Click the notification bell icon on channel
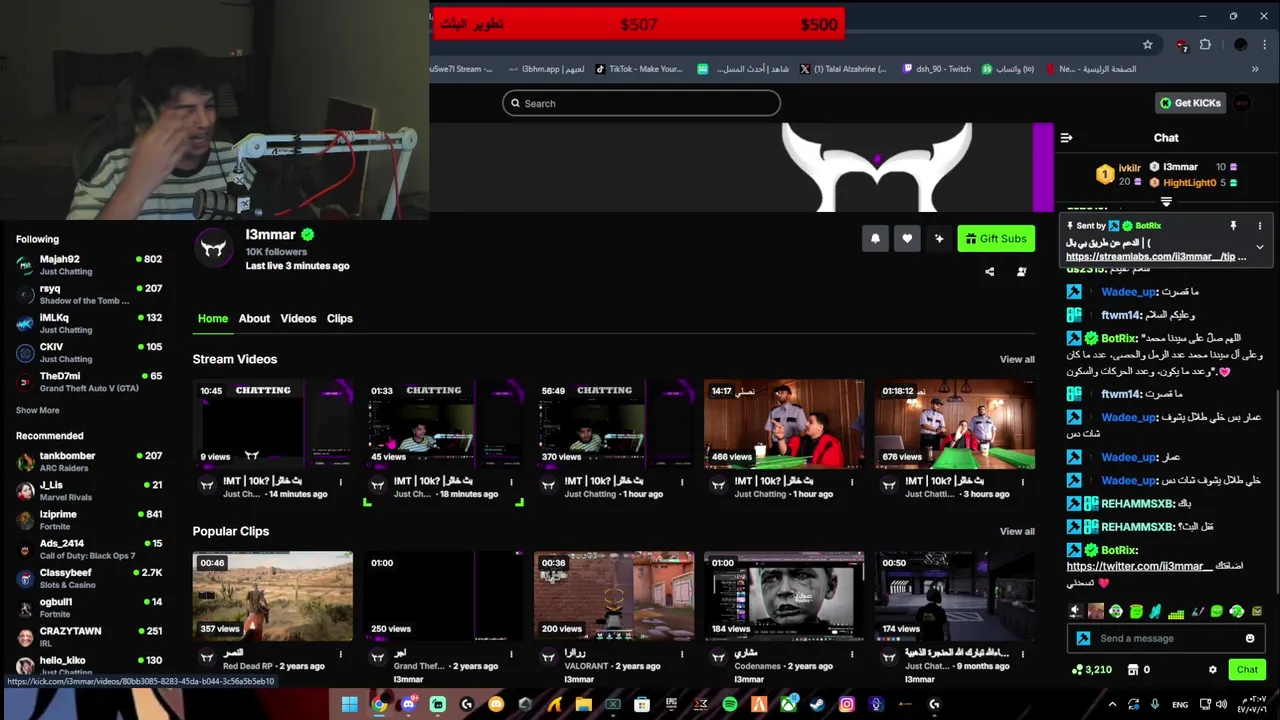Screen dimensions: 1280x720 875,238
